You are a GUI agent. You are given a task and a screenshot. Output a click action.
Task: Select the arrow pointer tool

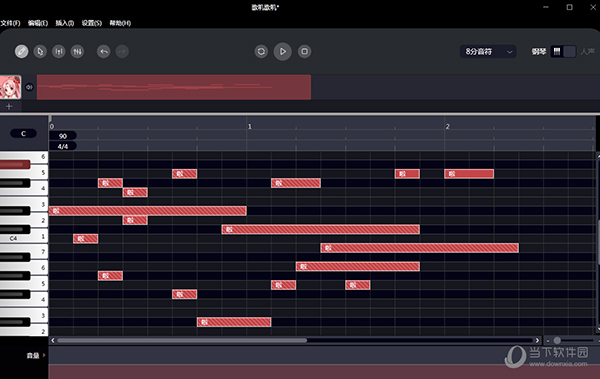40,51
